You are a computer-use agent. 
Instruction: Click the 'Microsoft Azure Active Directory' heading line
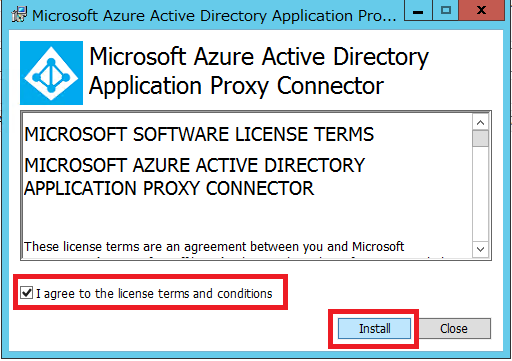pyautogui.click(x=259, y=58)
